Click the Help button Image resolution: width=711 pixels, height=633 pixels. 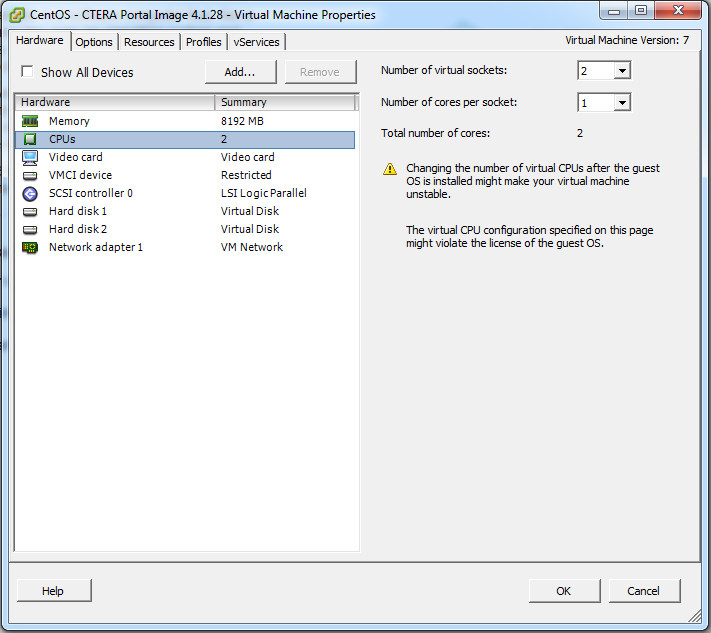54,591
